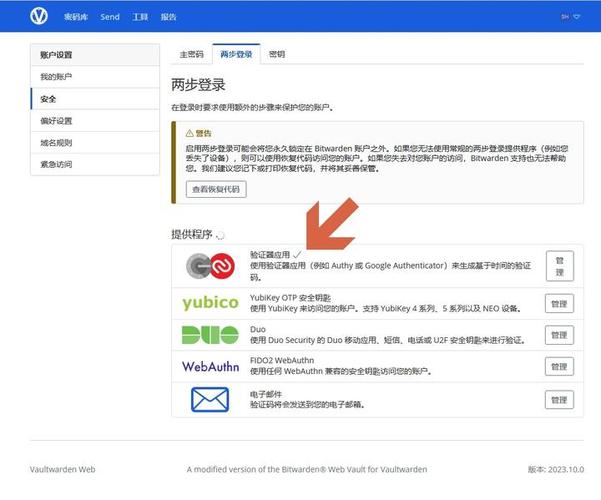Open 我的账户 in the sidebar
Screen dimensions: 601x500
[x=56, y=77]
